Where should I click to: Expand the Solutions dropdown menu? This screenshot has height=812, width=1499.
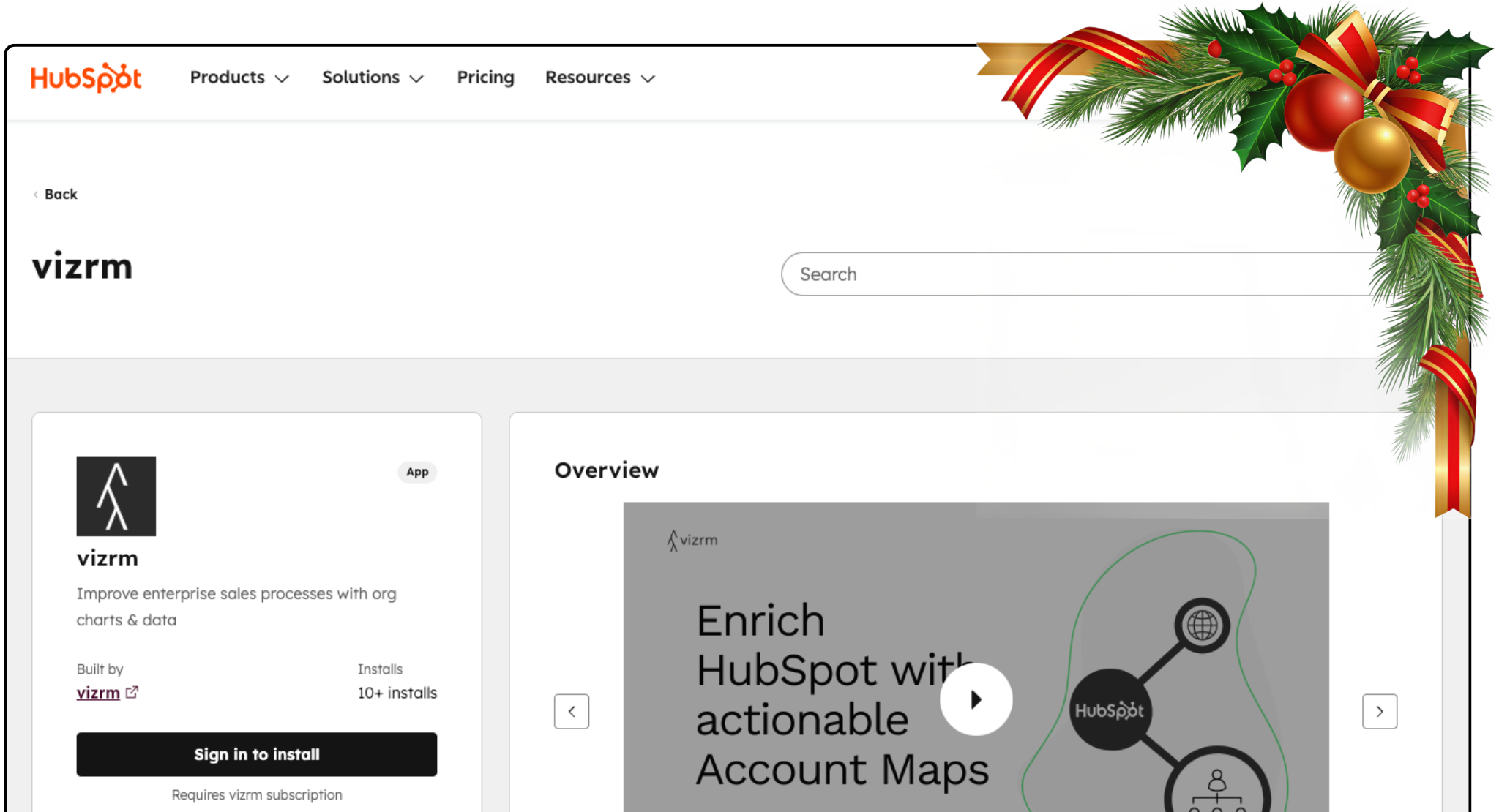(373, 78)
